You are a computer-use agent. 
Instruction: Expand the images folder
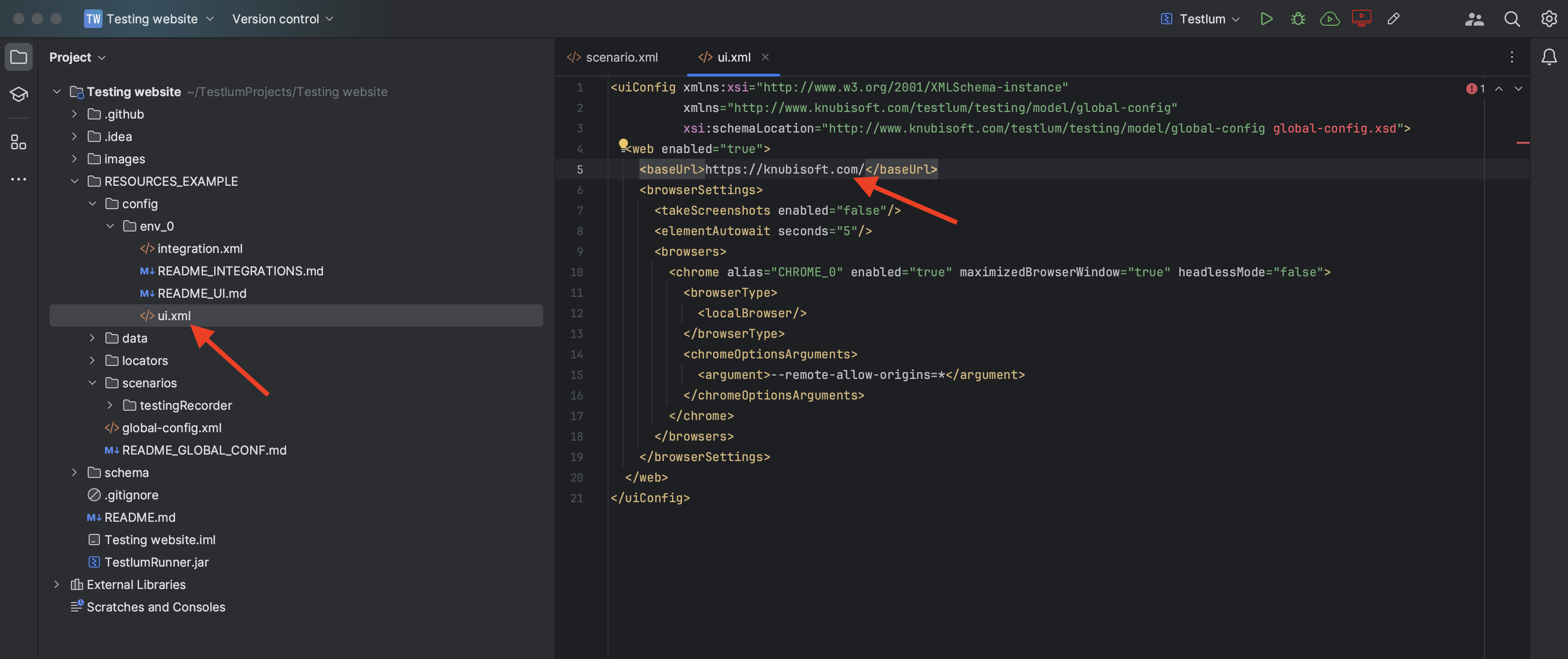[74, 160]
